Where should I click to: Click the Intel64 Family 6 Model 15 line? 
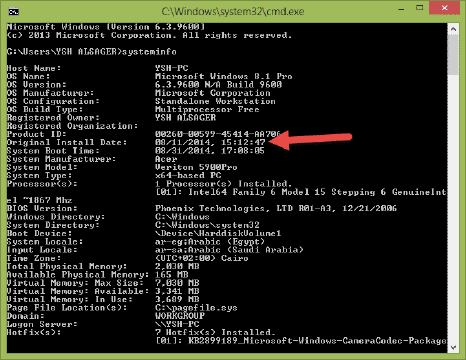click(301, 192)
